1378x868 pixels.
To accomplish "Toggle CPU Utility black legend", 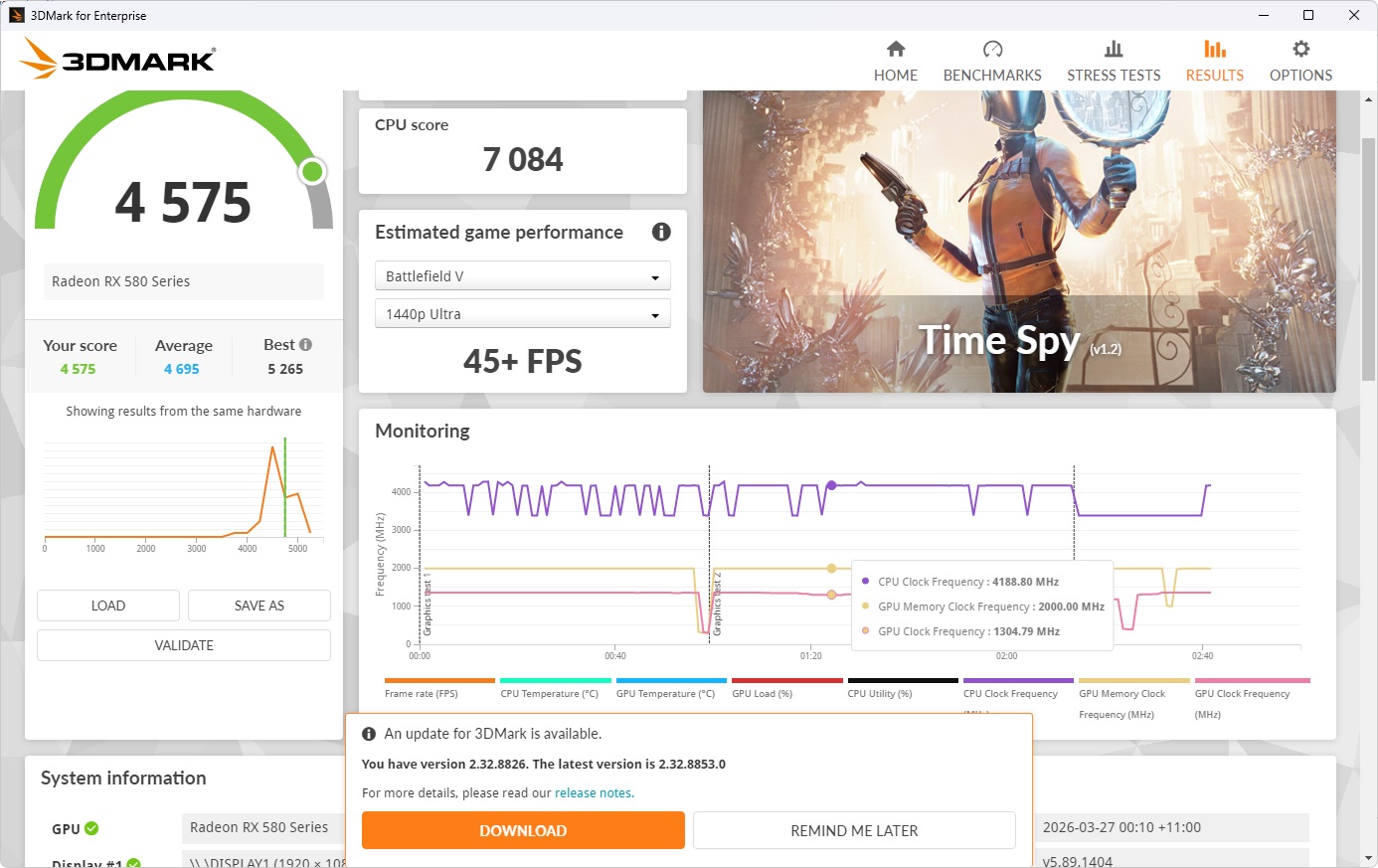I will coord(903,681).
